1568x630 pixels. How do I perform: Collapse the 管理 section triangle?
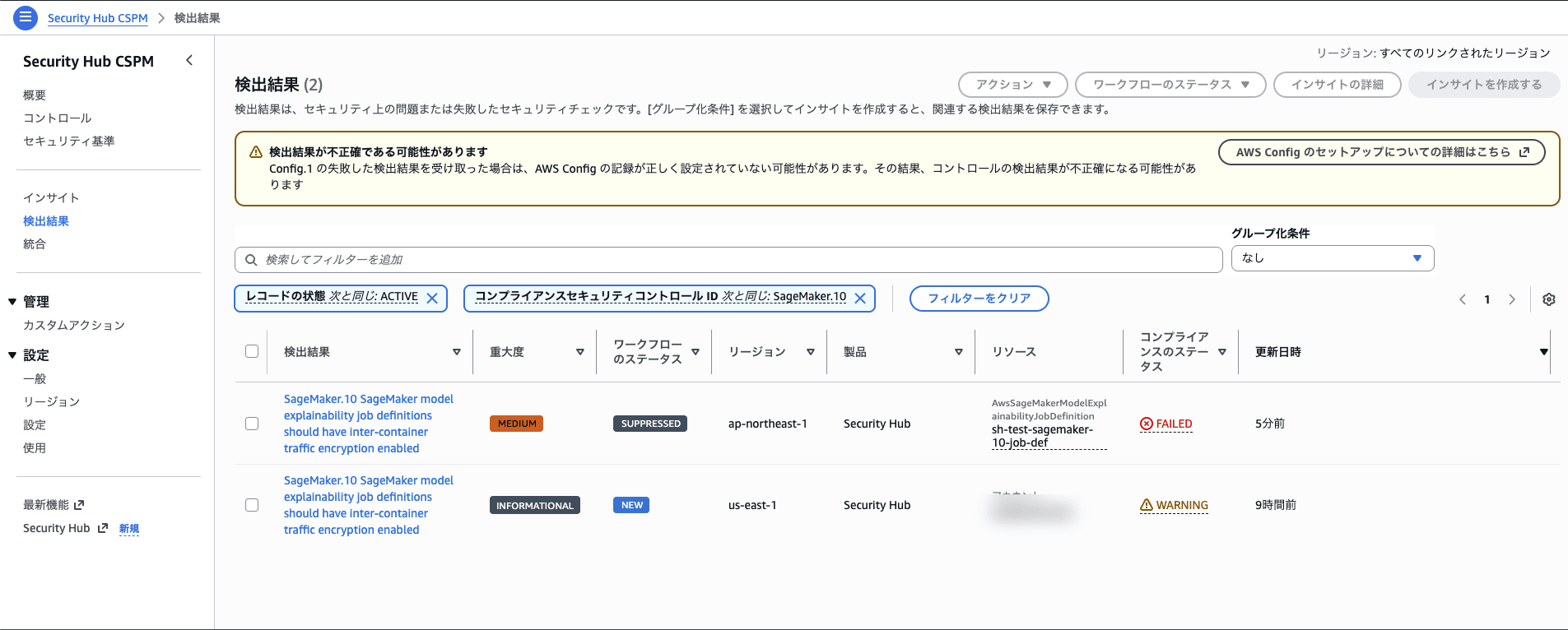point(12,302)
